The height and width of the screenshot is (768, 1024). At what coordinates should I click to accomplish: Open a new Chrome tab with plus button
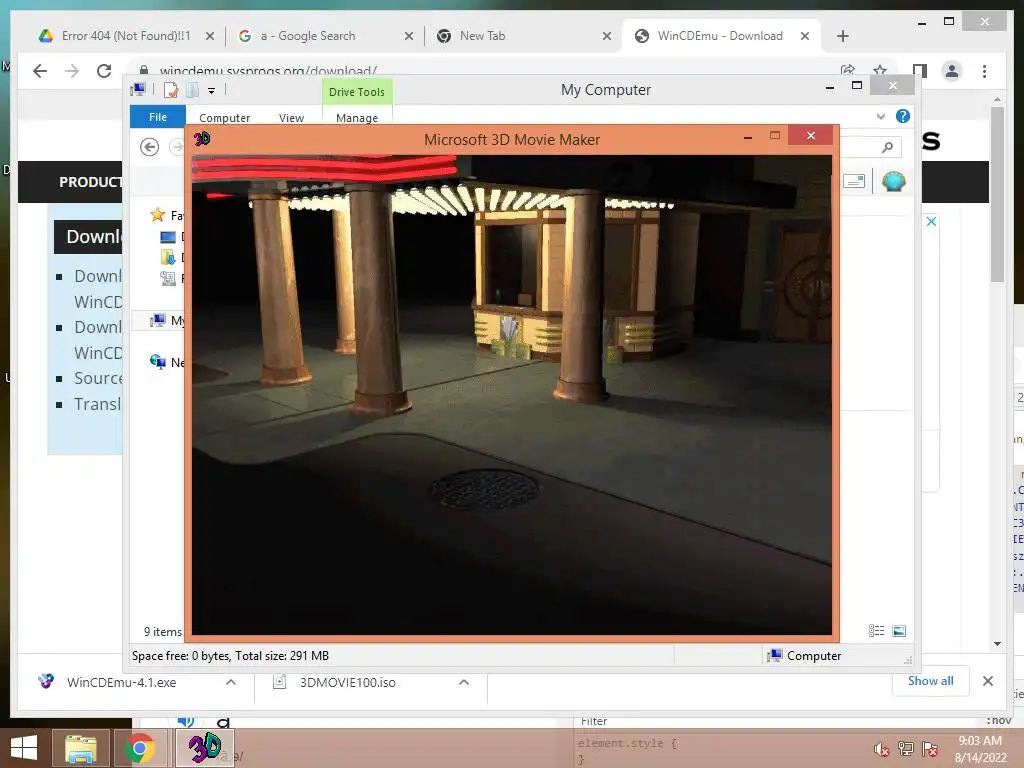click(x=842, y=36)
